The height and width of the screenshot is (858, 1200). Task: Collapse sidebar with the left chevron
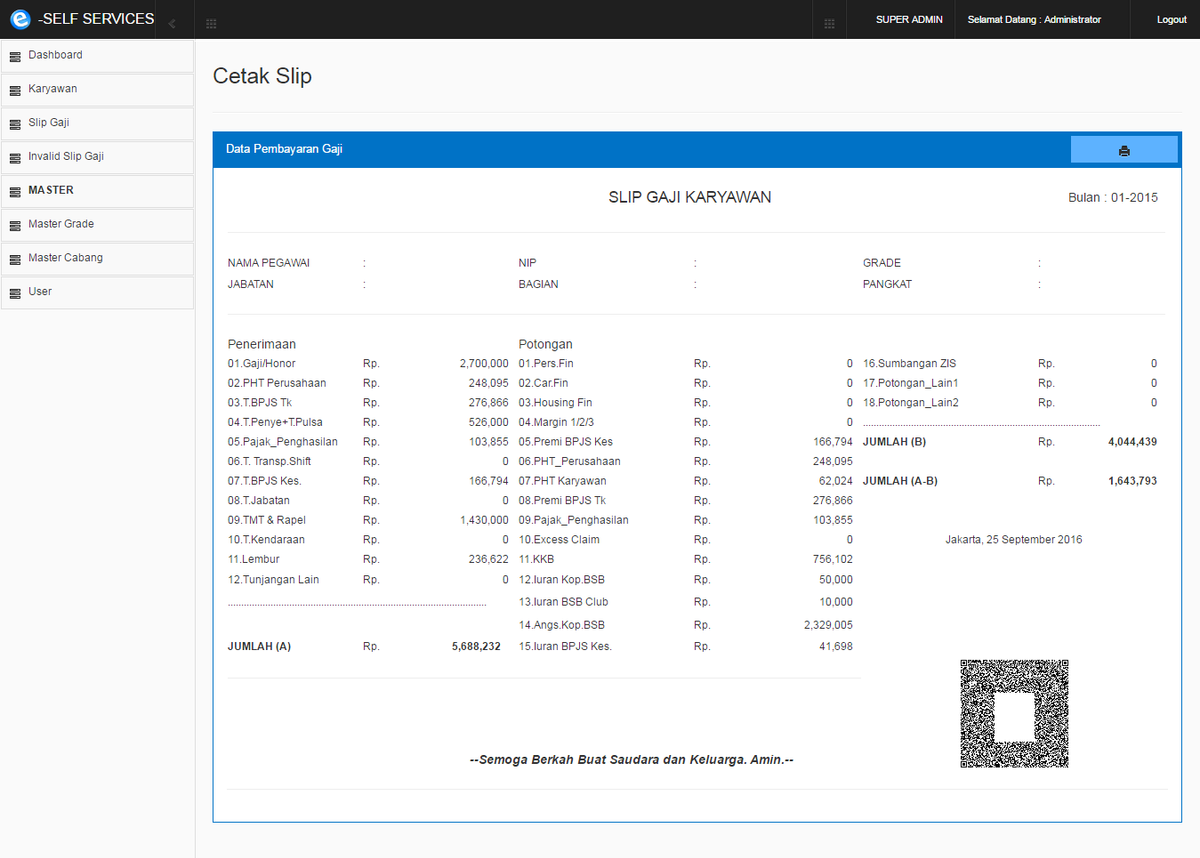(172, 23)
